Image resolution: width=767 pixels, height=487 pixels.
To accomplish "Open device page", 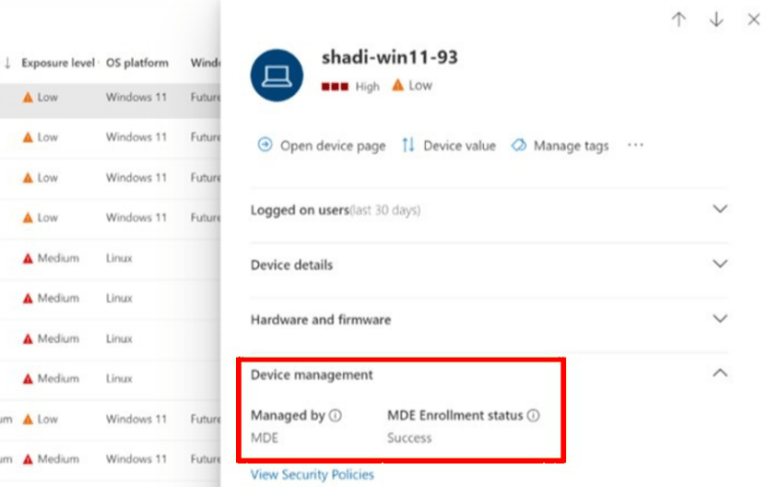I will pyautogui.click(x=321, y=145).
